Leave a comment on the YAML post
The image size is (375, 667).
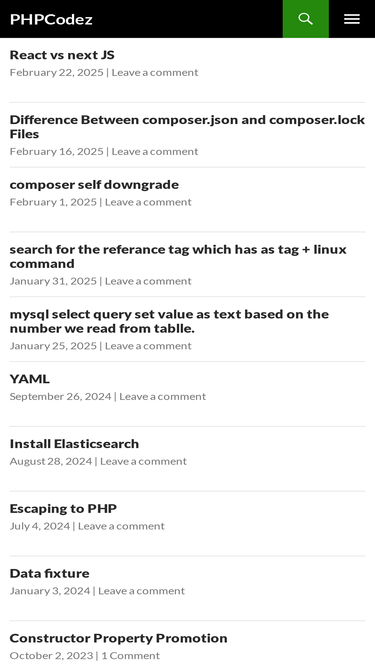coord(162,396)
